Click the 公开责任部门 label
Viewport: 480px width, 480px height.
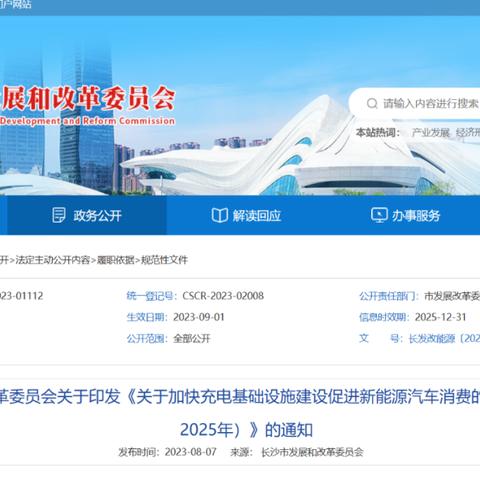tap(389, 296)
